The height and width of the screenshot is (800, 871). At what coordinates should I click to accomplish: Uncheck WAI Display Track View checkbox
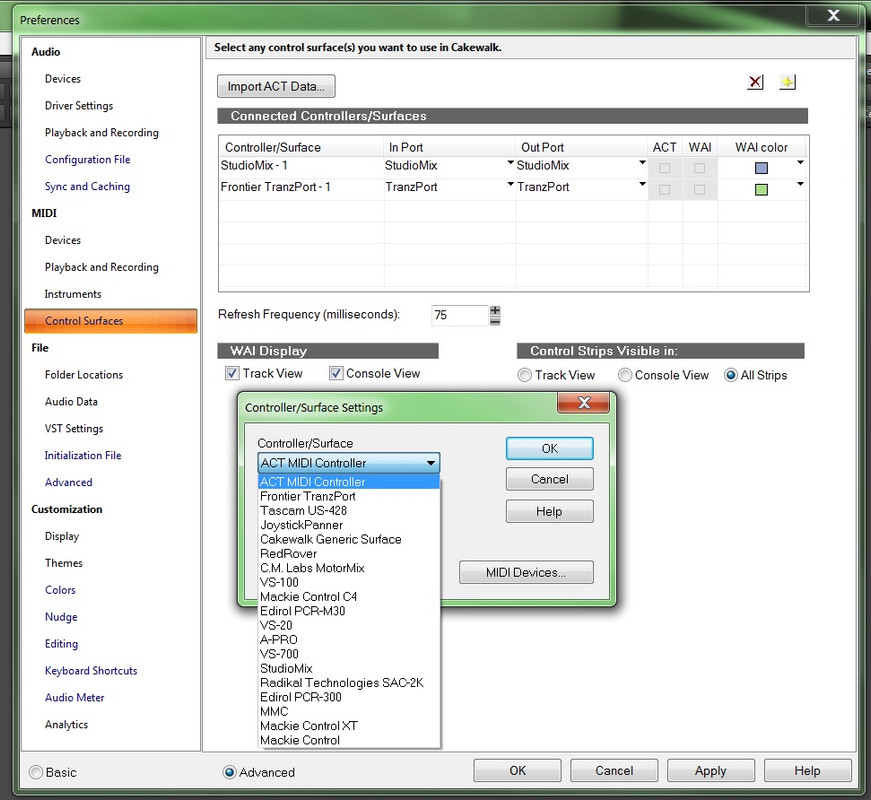(232, 373)
